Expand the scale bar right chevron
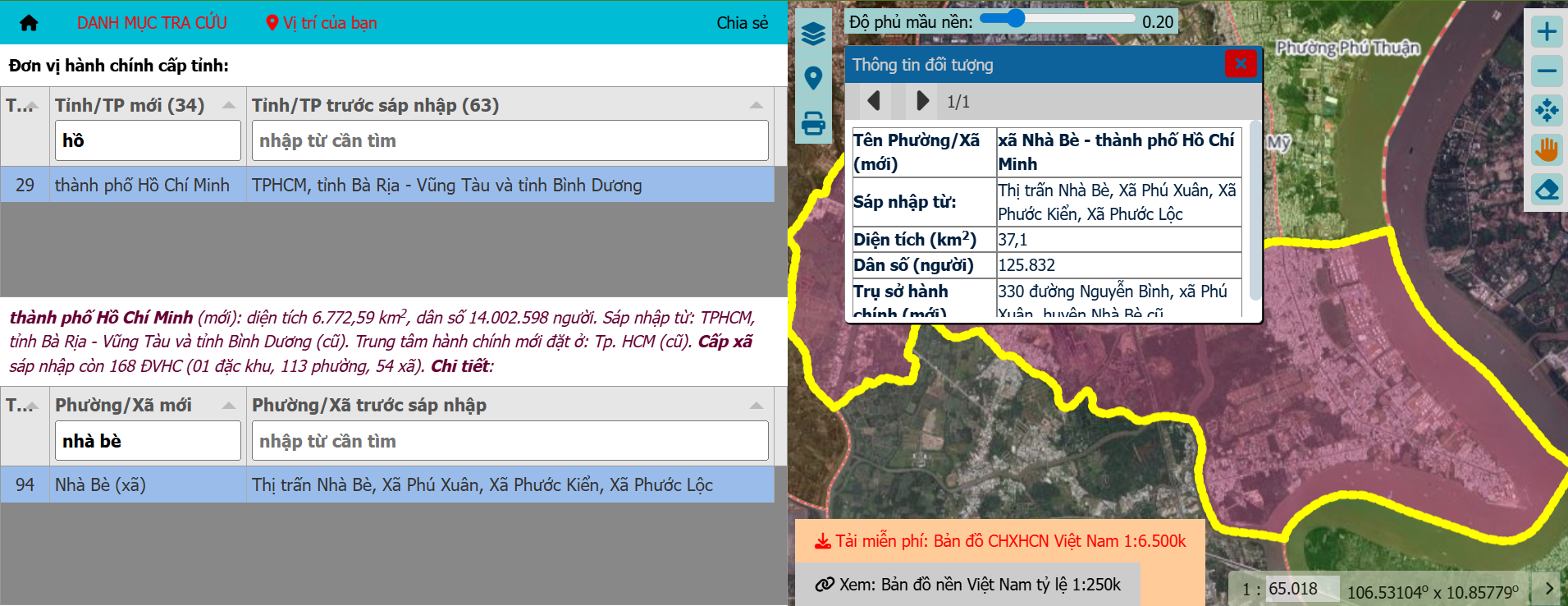 click(x=1549, y=588)
